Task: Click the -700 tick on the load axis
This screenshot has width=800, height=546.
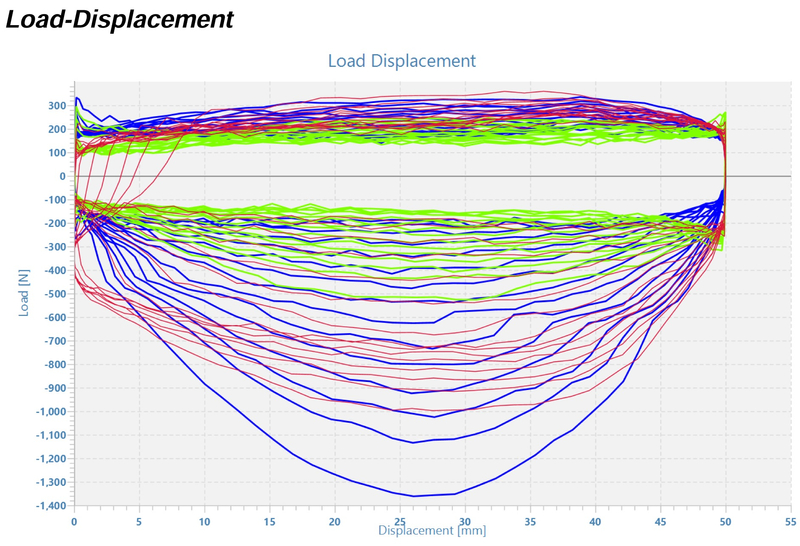Action: click(x=54, y=341)
